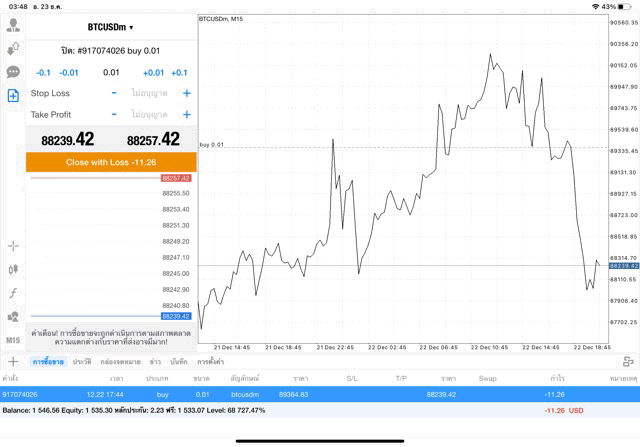
Task: Decrease Take Profit with minus button
Action: pyautogui.click(x=114, y=114)
